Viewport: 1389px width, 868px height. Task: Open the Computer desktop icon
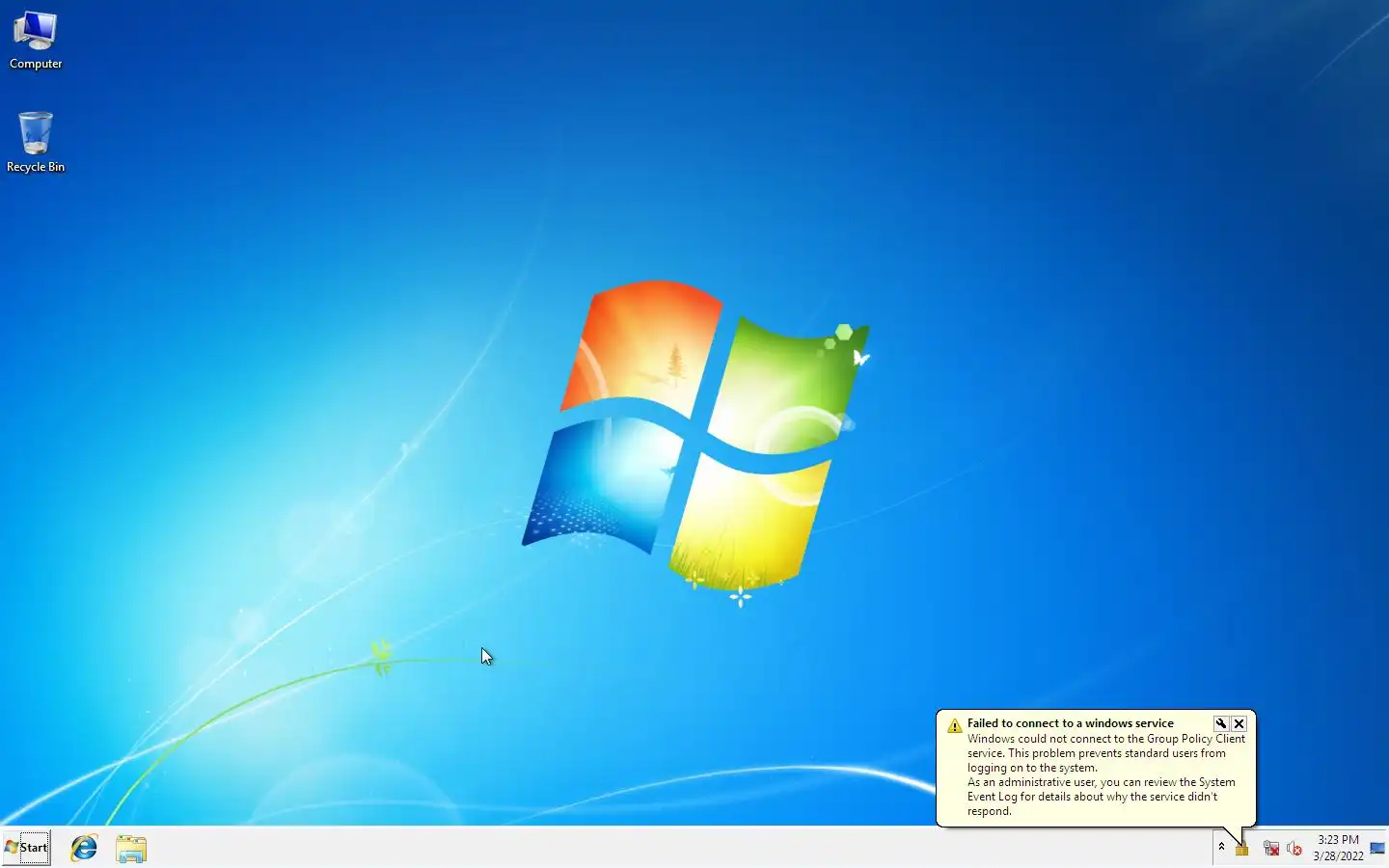point(36,41)
